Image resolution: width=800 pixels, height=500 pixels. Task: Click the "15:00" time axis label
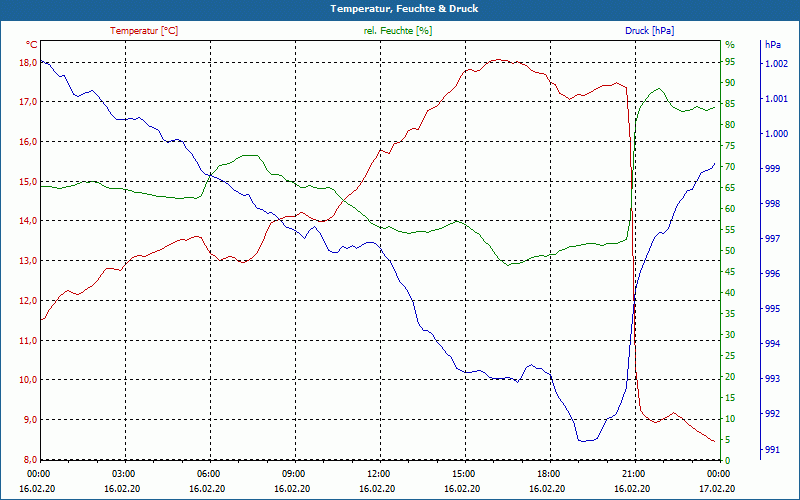pyautogui.click(x=463, y=473)
